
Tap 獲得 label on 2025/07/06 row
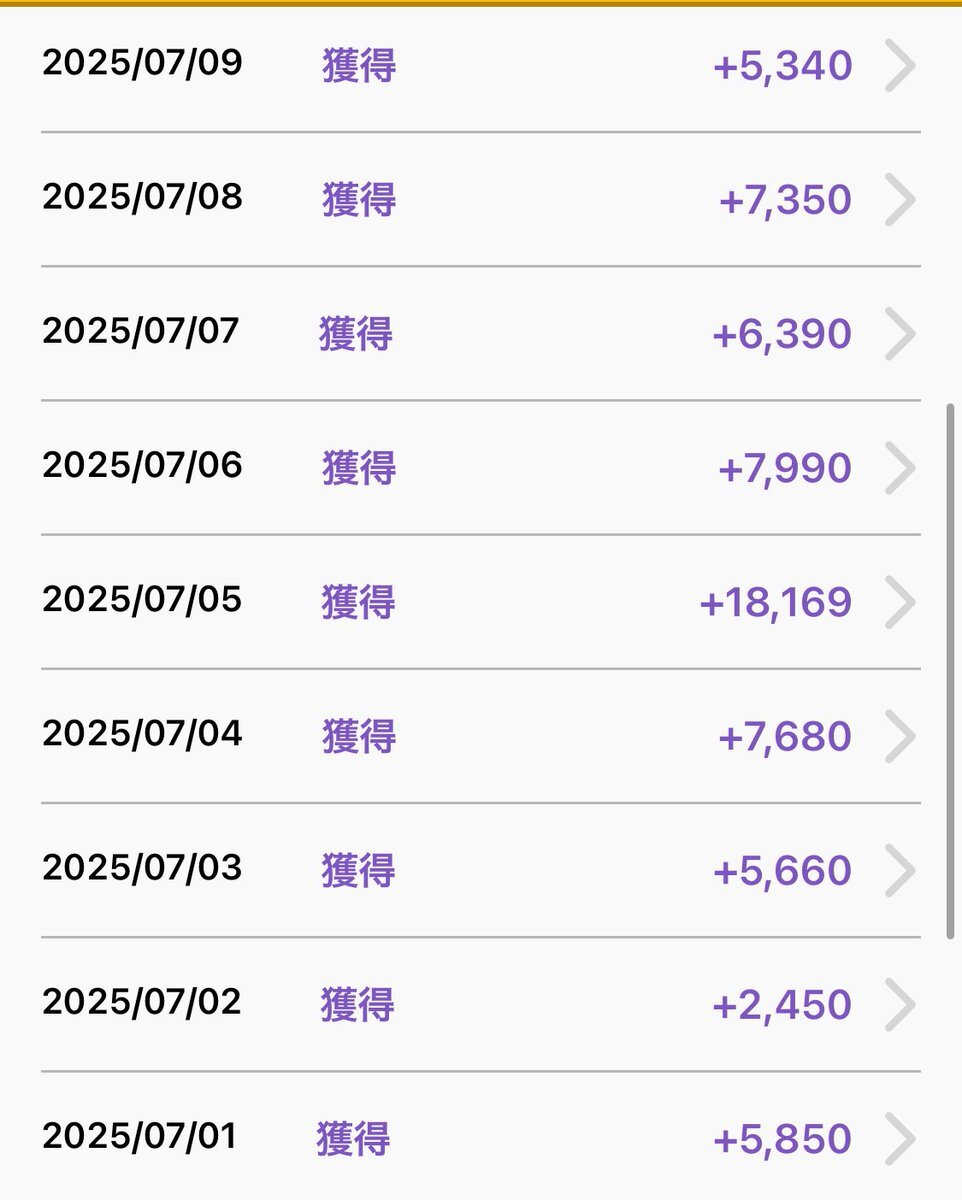[x=359, y=467]
